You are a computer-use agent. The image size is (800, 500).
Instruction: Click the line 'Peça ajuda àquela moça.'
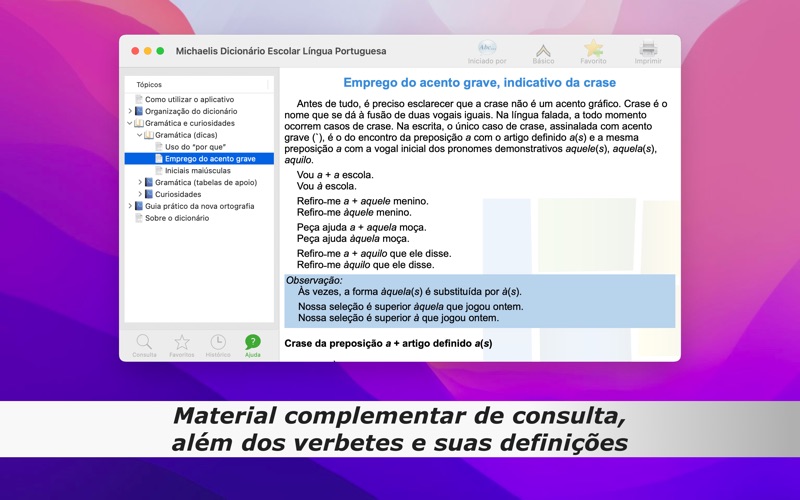[353, 238]
